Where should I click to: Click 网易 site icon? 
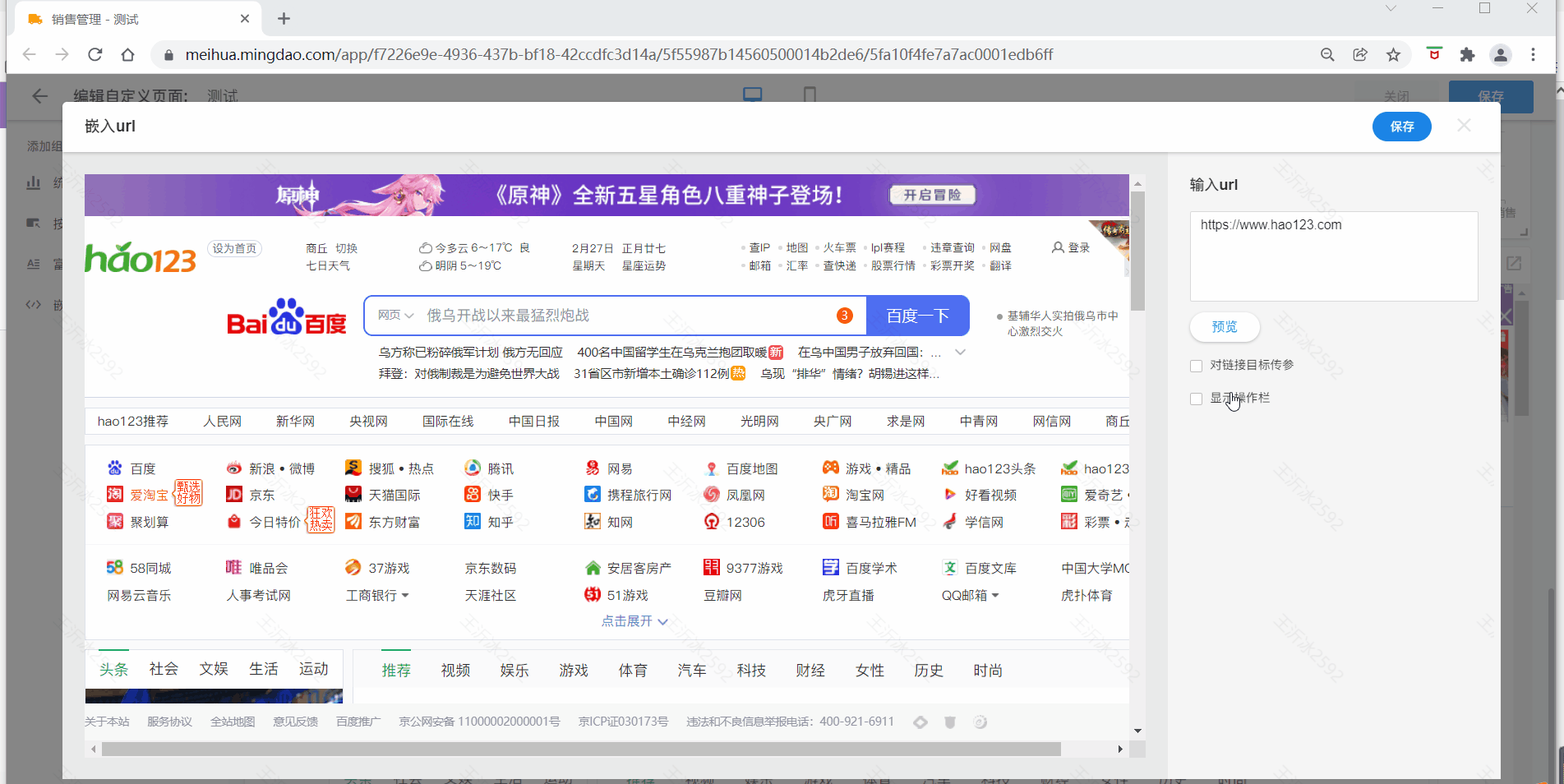coord(593,468)
